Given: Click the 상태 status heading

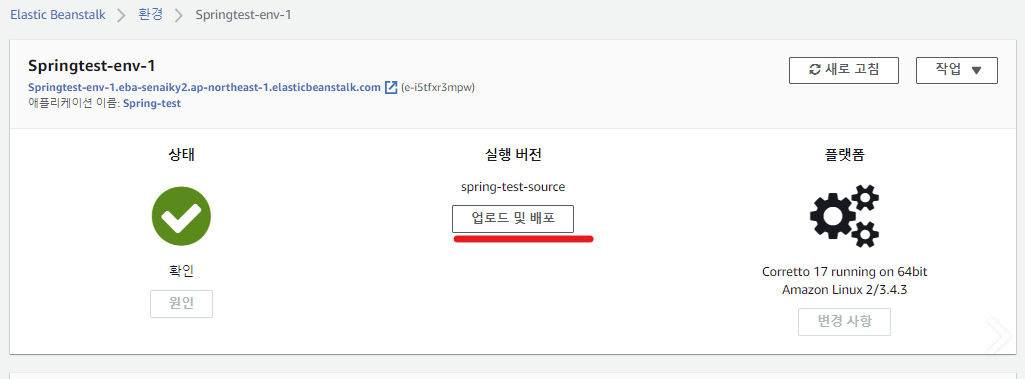Looking at the screenshot, I should 181,155.
